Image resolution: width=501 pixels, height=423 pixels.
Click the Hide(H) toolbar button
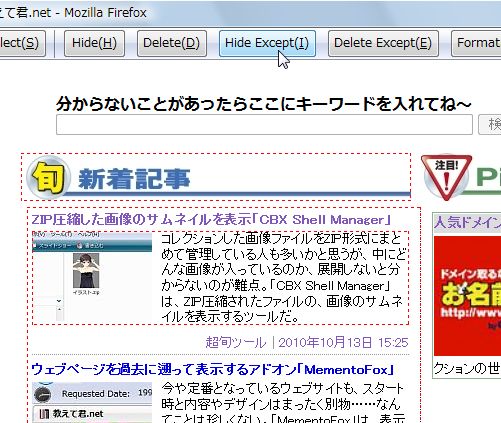click(x=94, y=43)
